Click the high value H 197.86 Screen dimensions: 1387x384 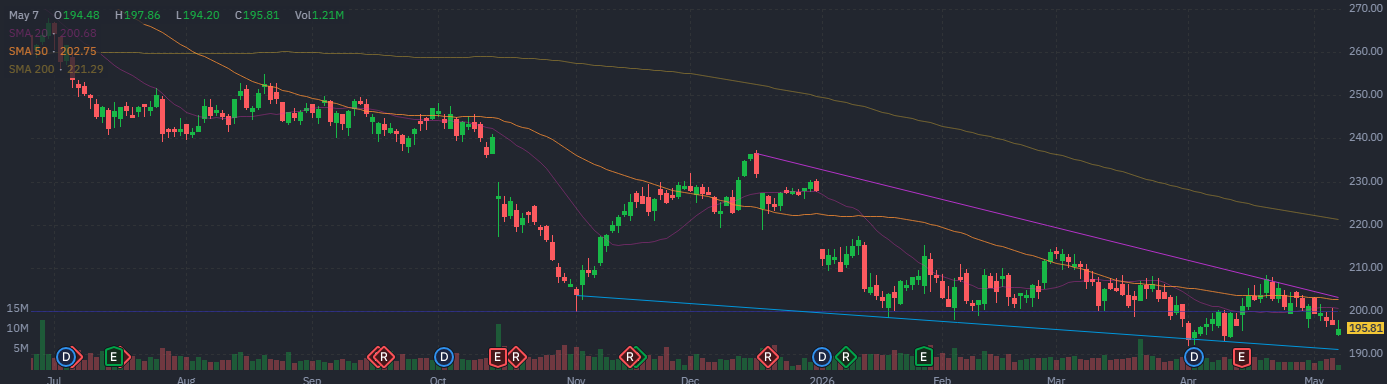[137, 15]
